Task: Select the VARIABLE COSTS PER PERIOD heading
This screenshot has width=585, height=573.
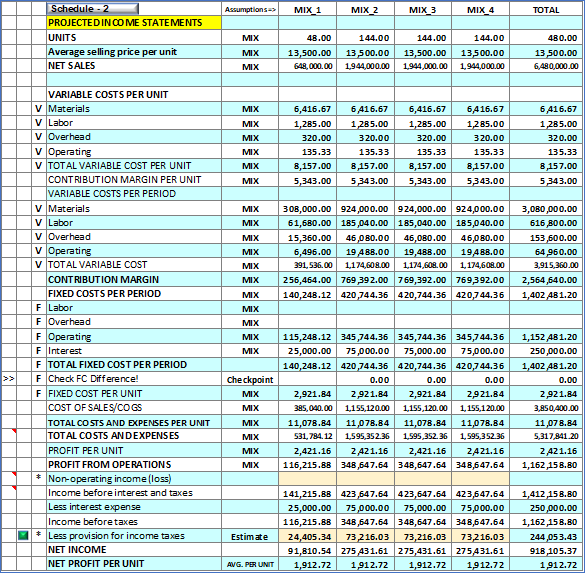Action: [x=112, y=194]
